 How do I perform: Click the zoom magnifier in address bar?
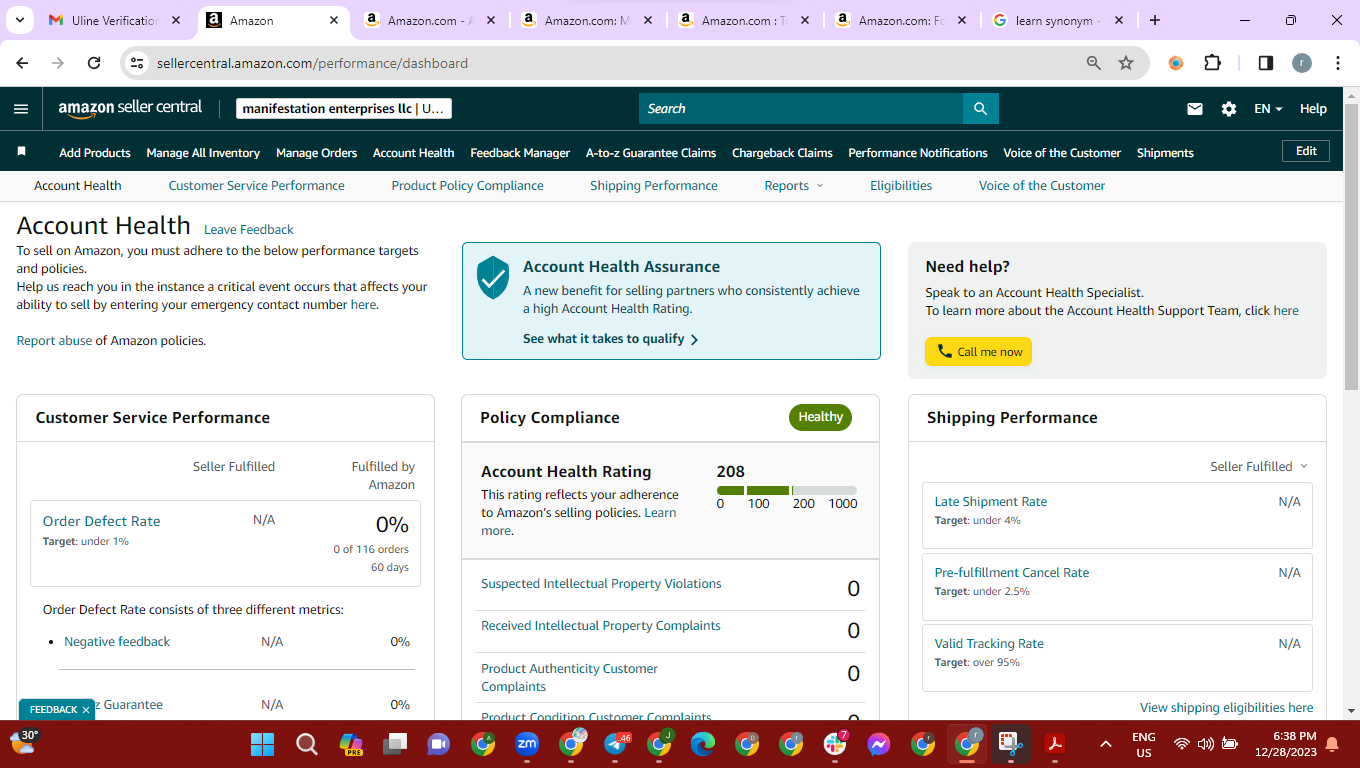click(x=1094, y=63)
